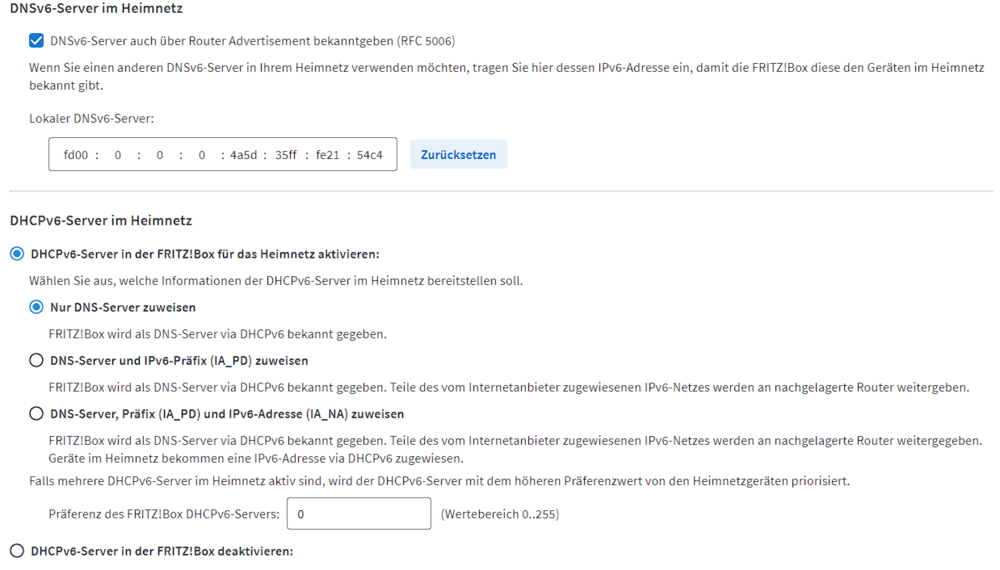Click the 'fd00' first IPv6 address segment
1000x570 pixels.
click(75, 155)
